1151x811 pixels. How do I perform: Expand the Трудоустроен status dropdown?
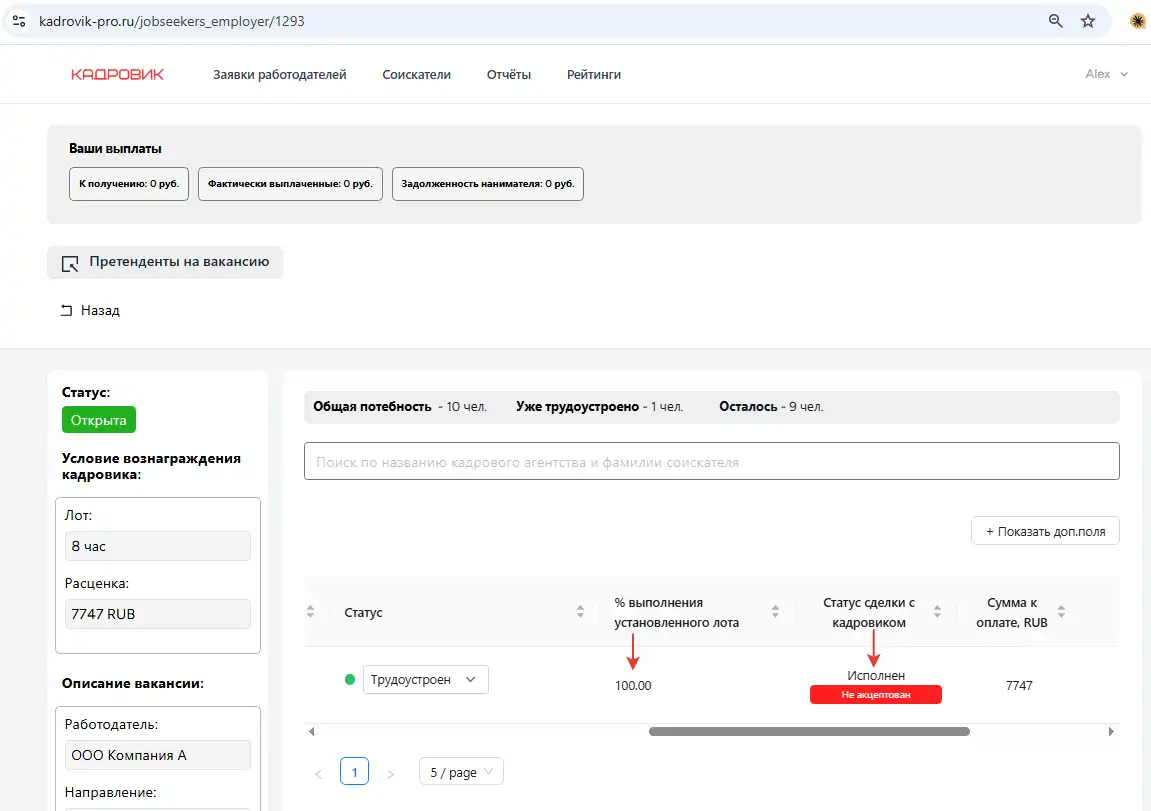click(425, 680)
